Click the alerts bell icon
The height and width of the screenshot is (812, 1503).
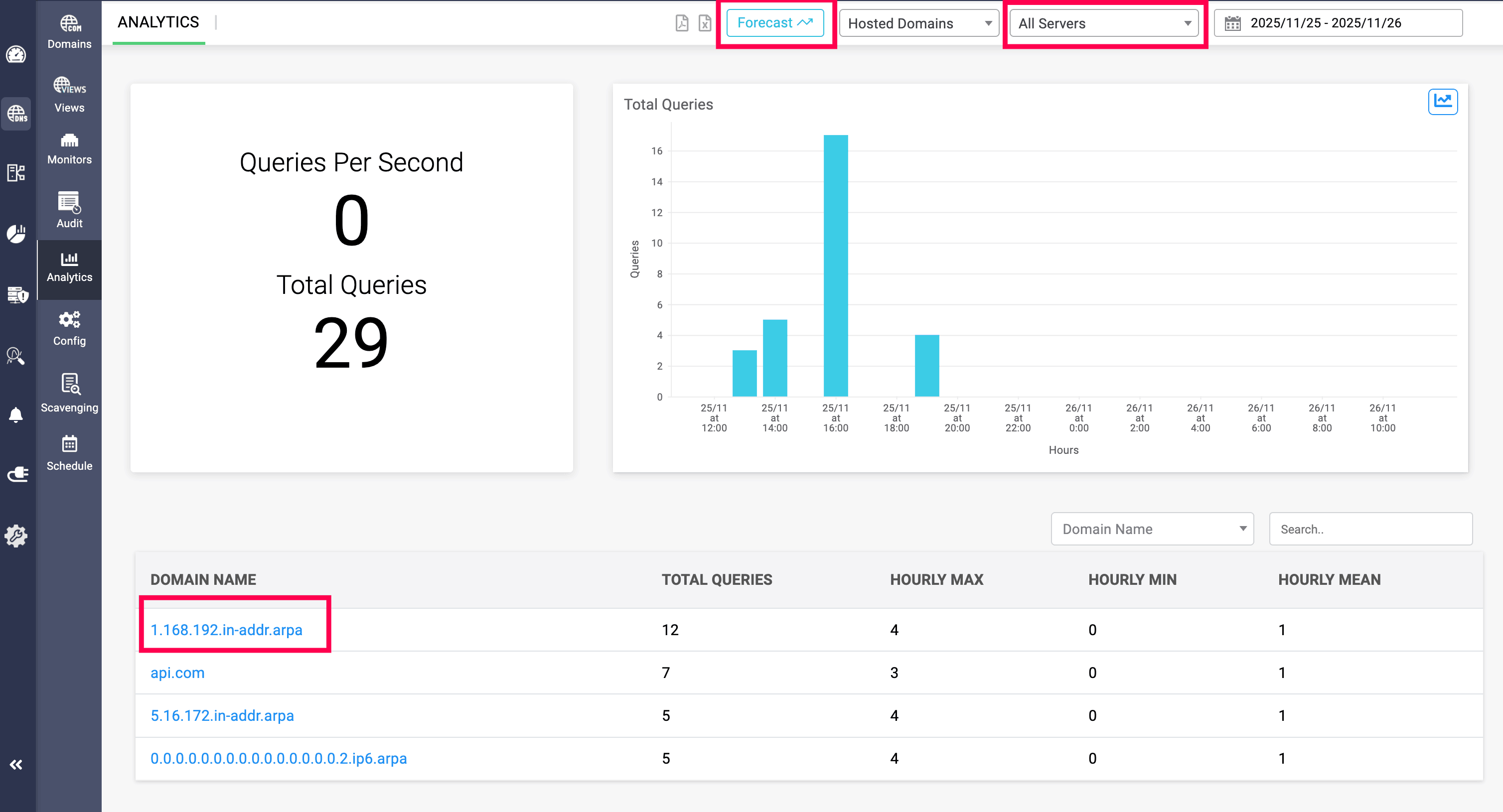click(16, 415)
